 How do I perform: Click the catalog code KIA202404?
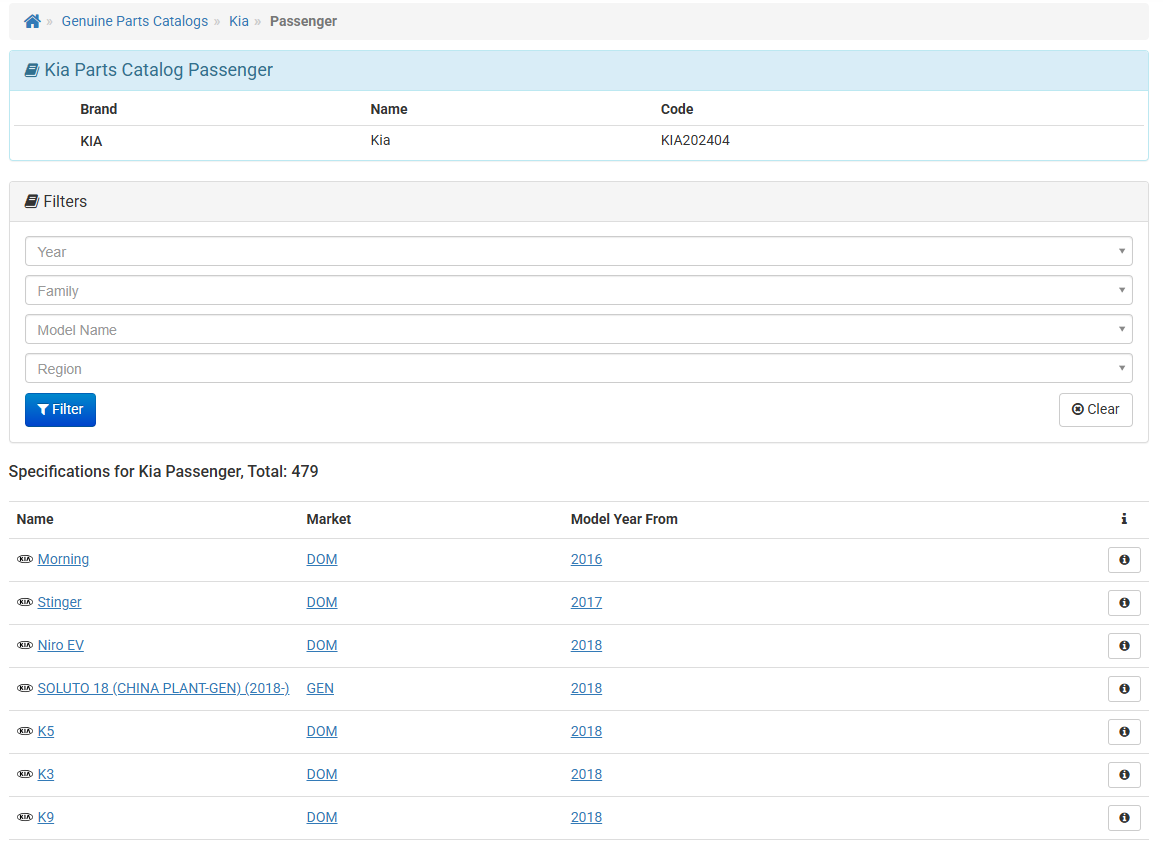coord(695,140)
